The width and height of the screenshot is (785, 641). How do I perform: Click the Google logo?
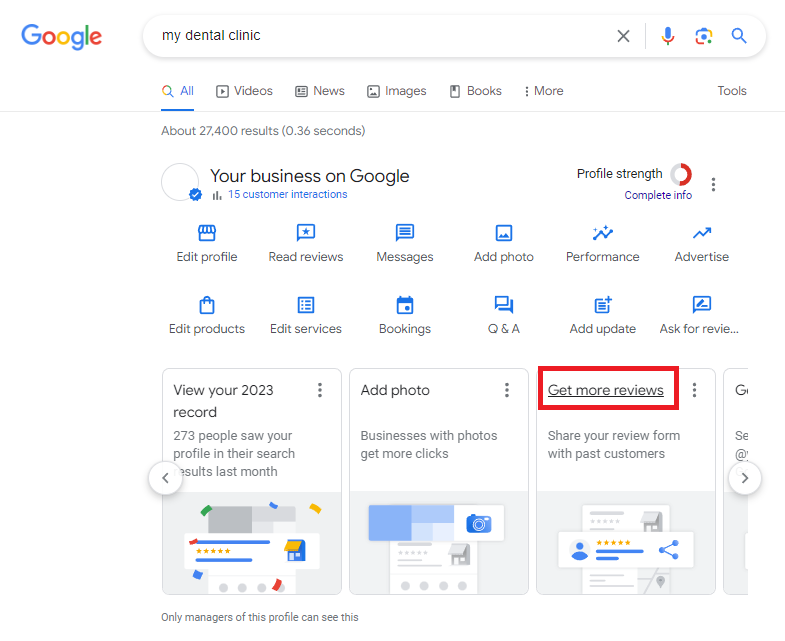pyautogui.click(x=62, y=37)
